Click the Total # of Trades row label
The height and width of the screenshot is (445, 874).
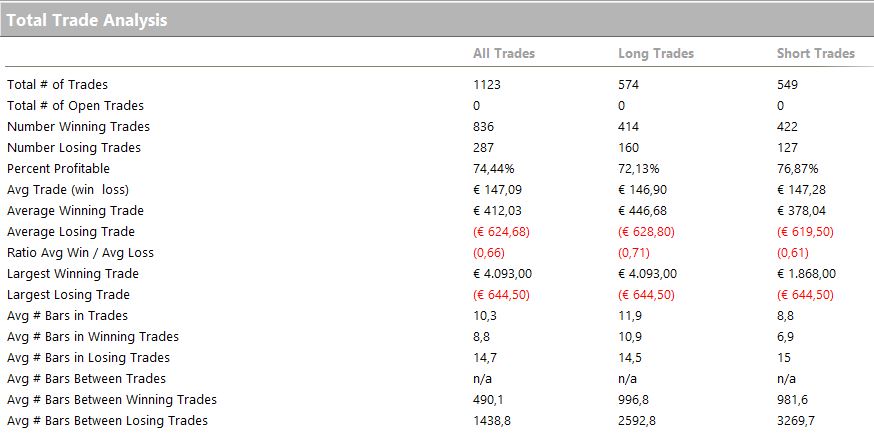57,85
